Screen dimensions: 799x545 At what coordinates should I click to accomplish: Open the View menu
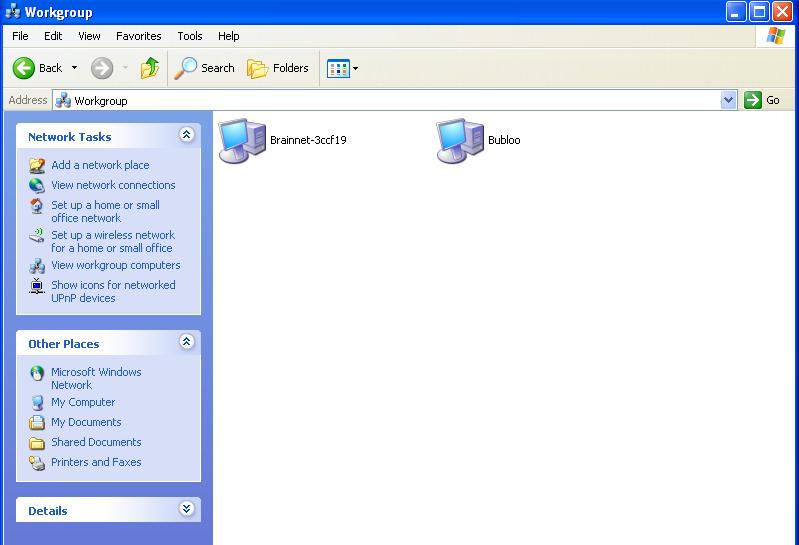89,36
